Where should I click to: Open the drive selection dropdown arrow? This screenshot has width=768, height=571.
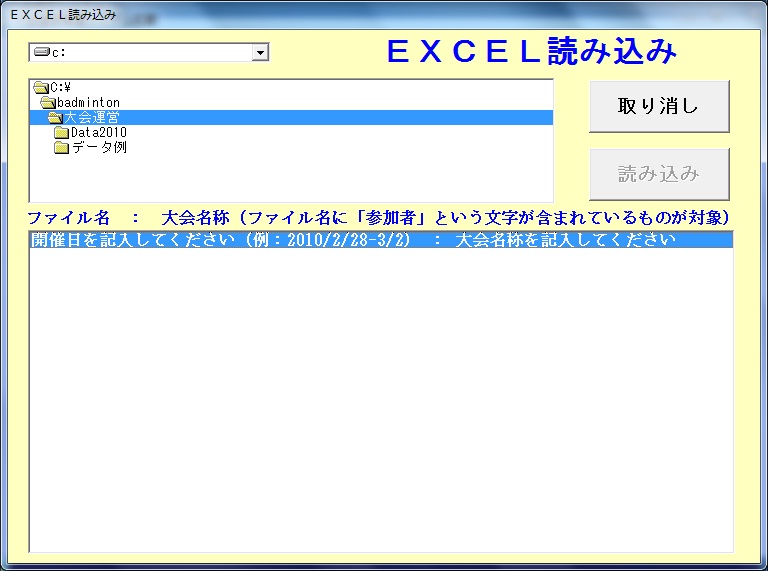tap(260, 52)
